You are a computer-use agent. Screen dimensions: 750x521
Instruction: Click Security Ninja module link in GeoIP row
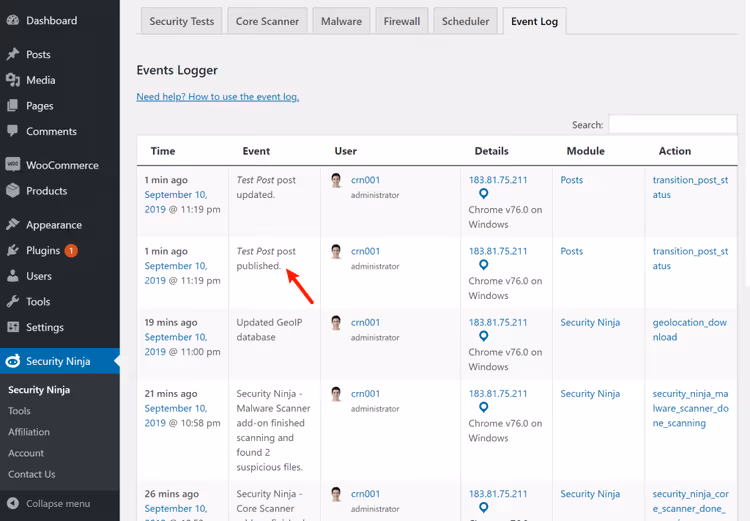[590, 322]
